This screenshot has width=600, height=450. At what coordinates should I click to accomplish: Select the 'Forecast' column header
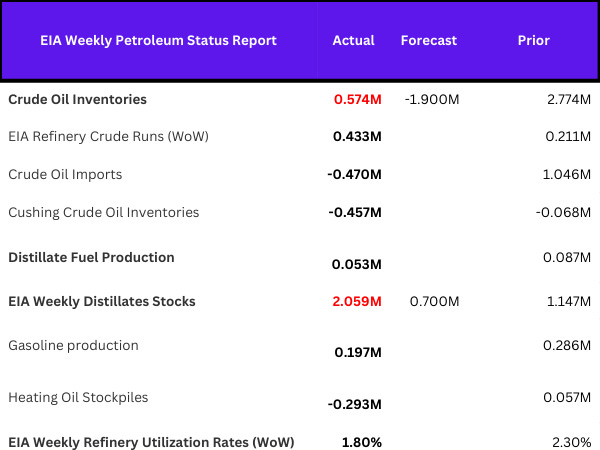pyautogui.click(x=429, y=40)
